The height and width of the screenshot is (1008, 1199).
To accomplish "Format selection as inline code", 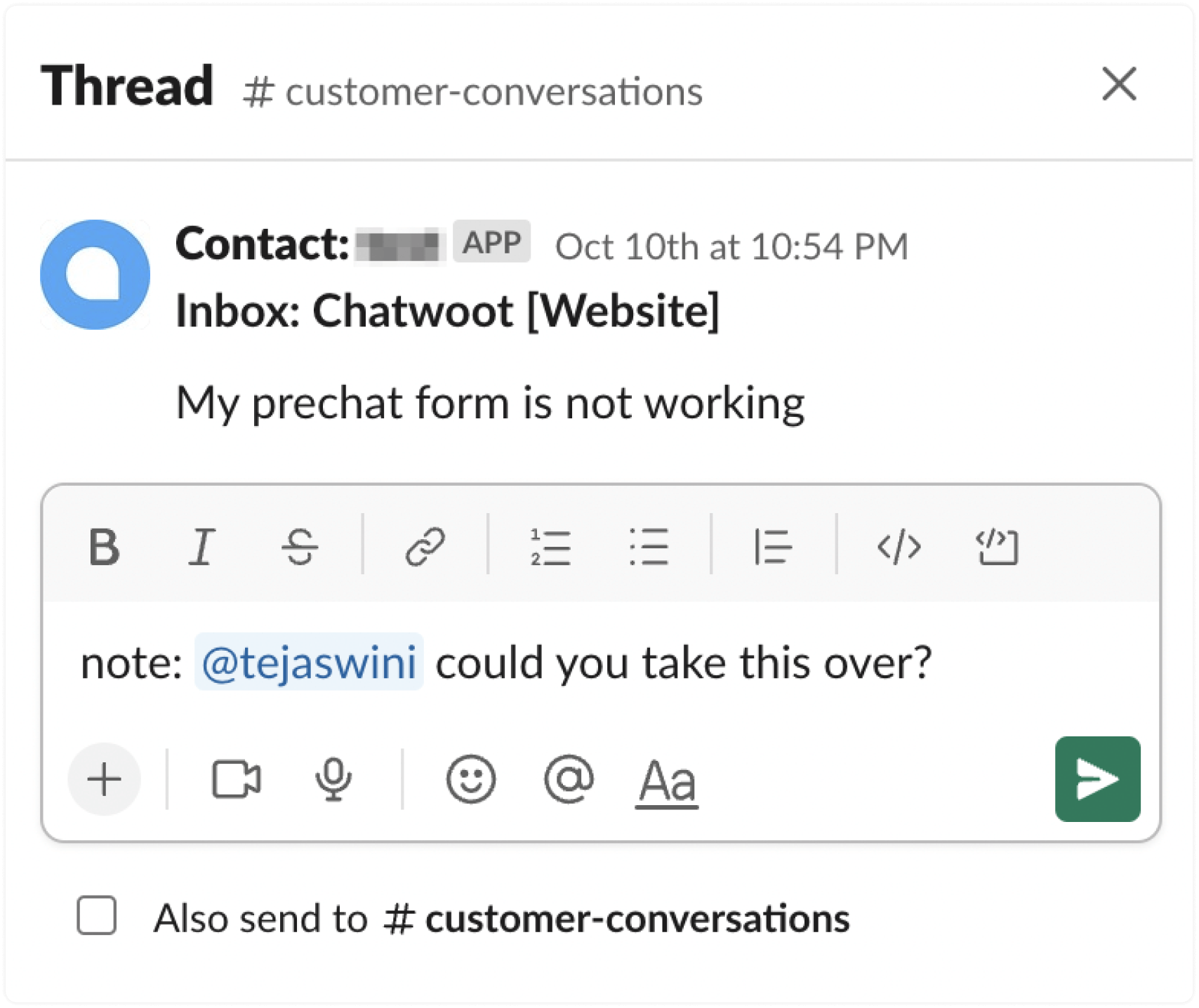I will tap(899, 546).
